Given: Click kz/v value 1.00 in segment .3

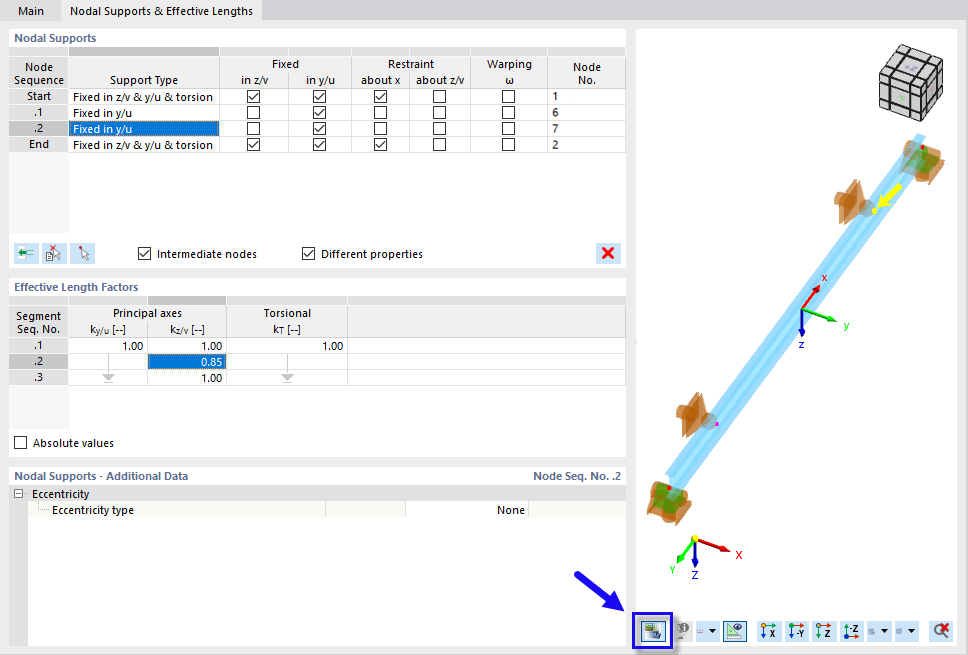Looking at the screenshot, I should click(187, 378).
